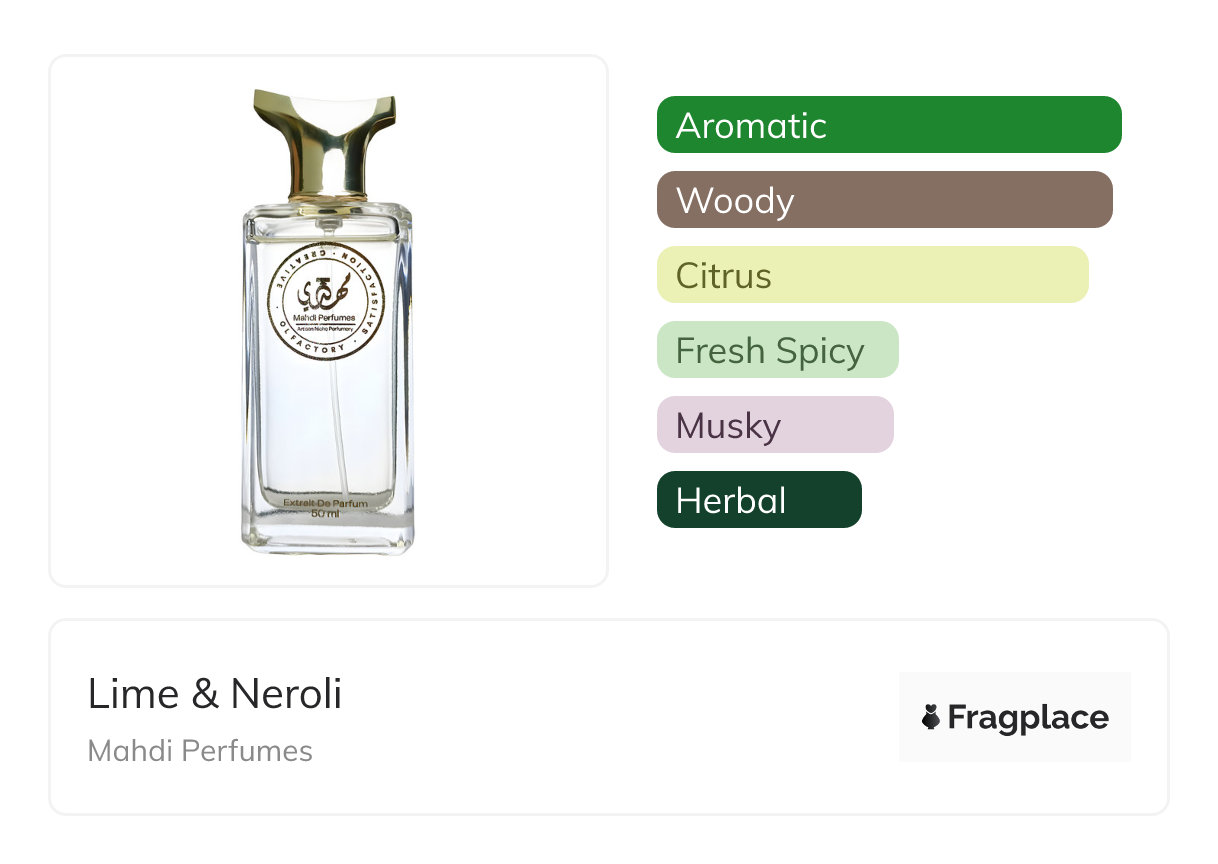Click the Fragplace wordmark
Screen dimensions: 1218x864
point(1027,717)
